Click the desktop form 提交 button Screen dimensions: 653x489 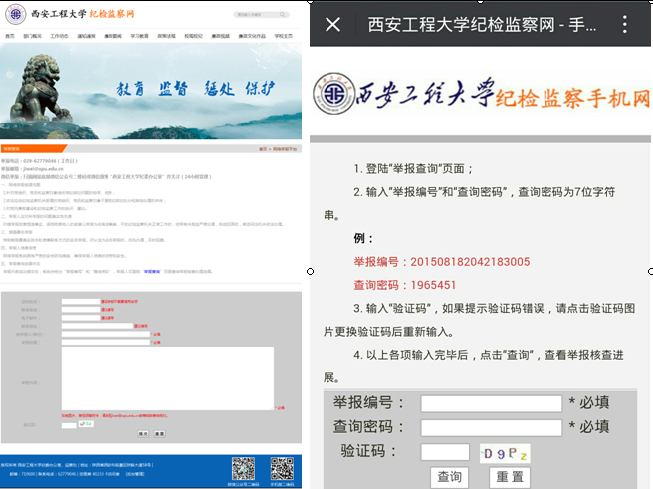point(143,434)
